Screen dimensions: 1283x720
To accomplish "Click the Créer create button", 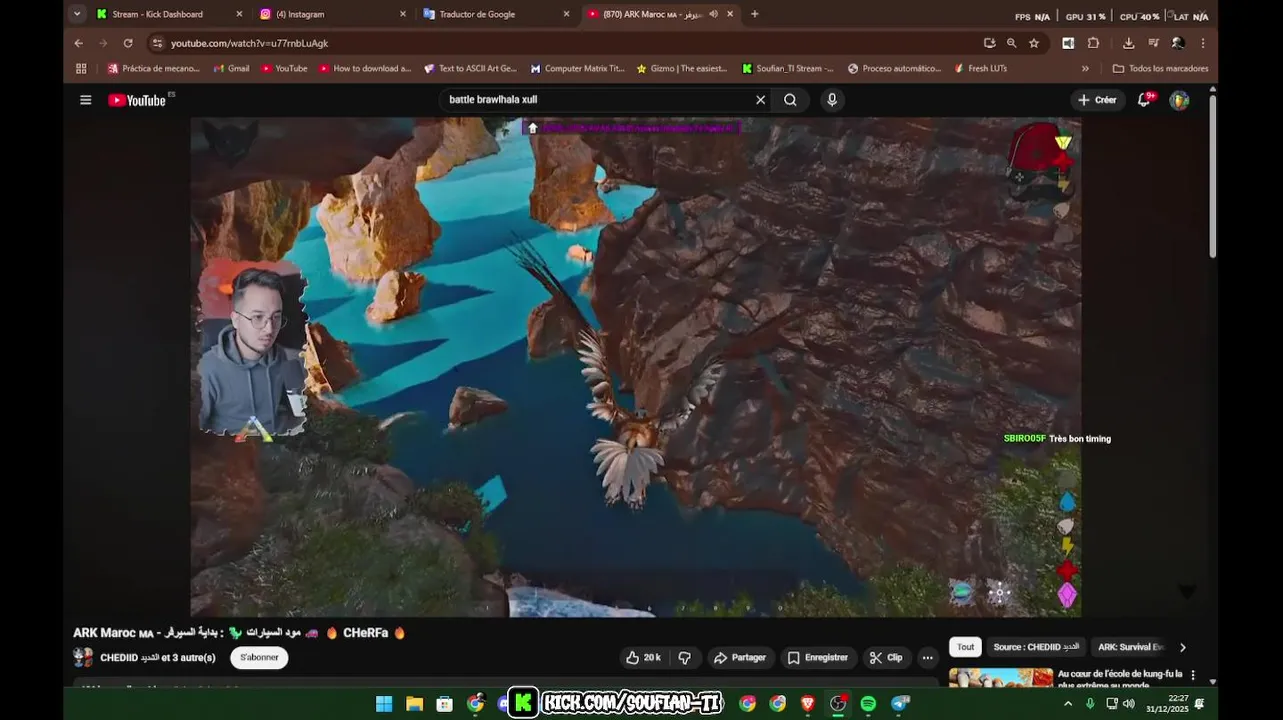I will click(x=1097, y=100).
